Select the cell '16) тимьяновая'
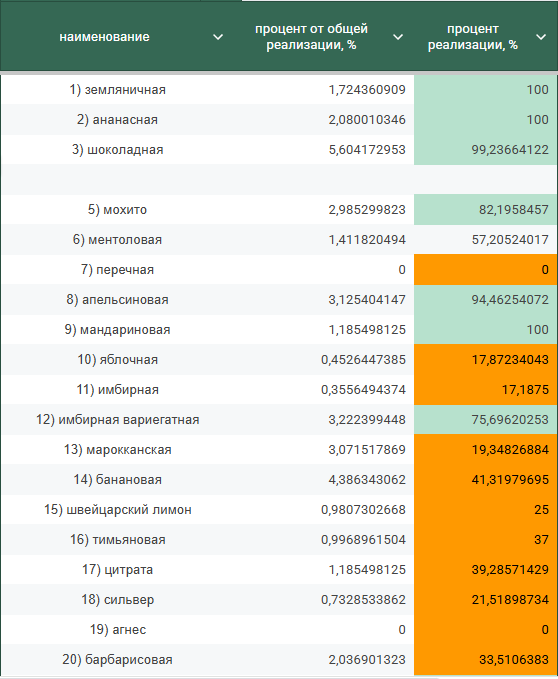558x679 pixels. [117, 540]
